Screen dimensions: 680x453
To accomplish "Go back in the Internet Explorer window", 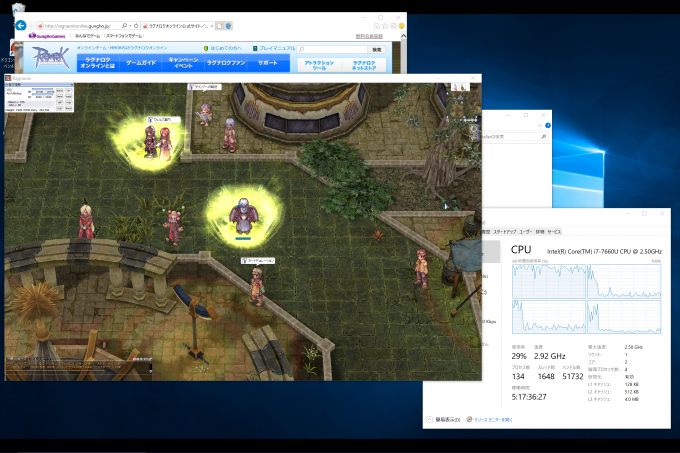I will click(20, 26).
